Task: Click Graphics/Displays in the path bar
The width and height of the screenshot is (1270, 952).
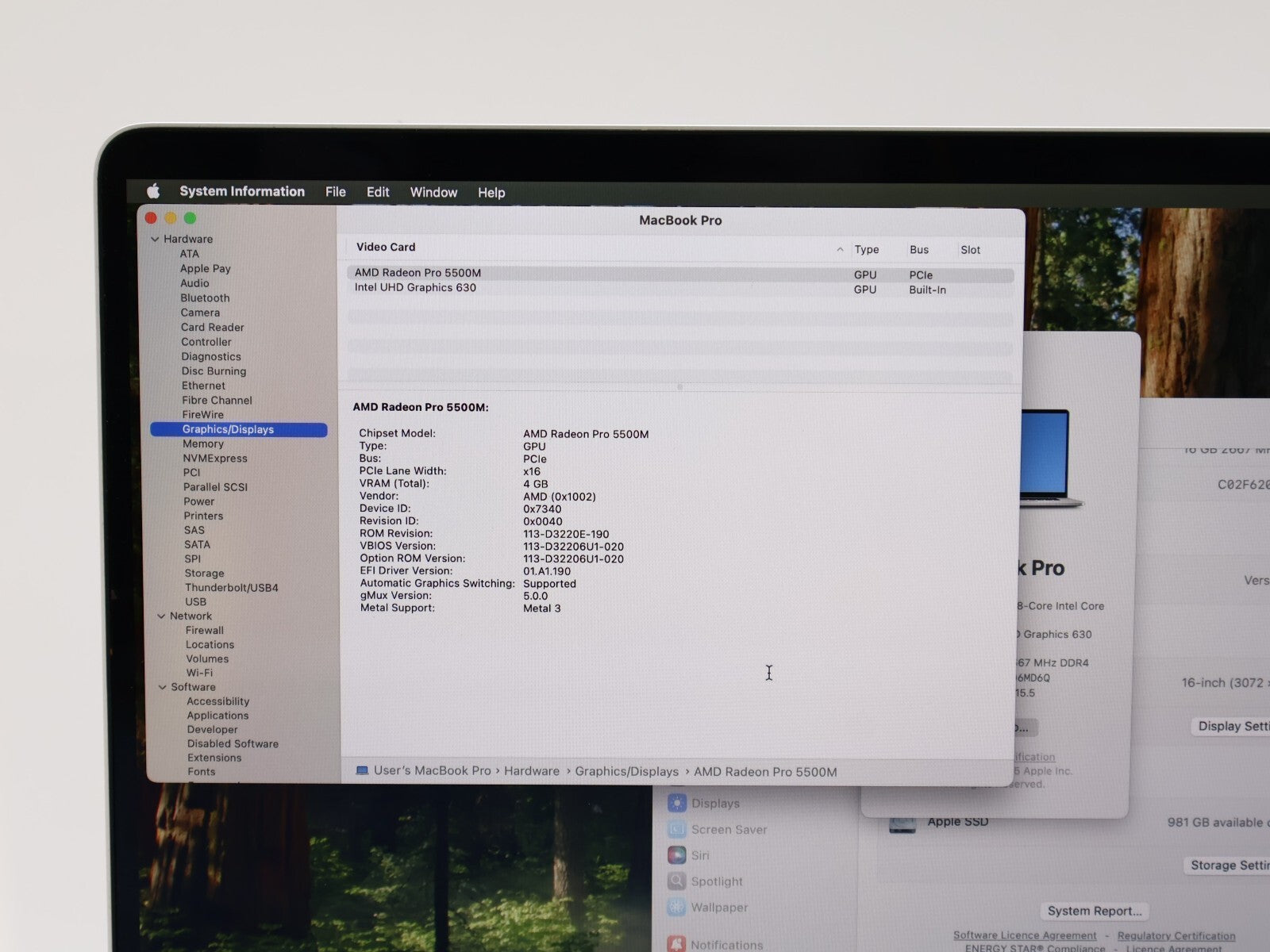Action: 627,772
